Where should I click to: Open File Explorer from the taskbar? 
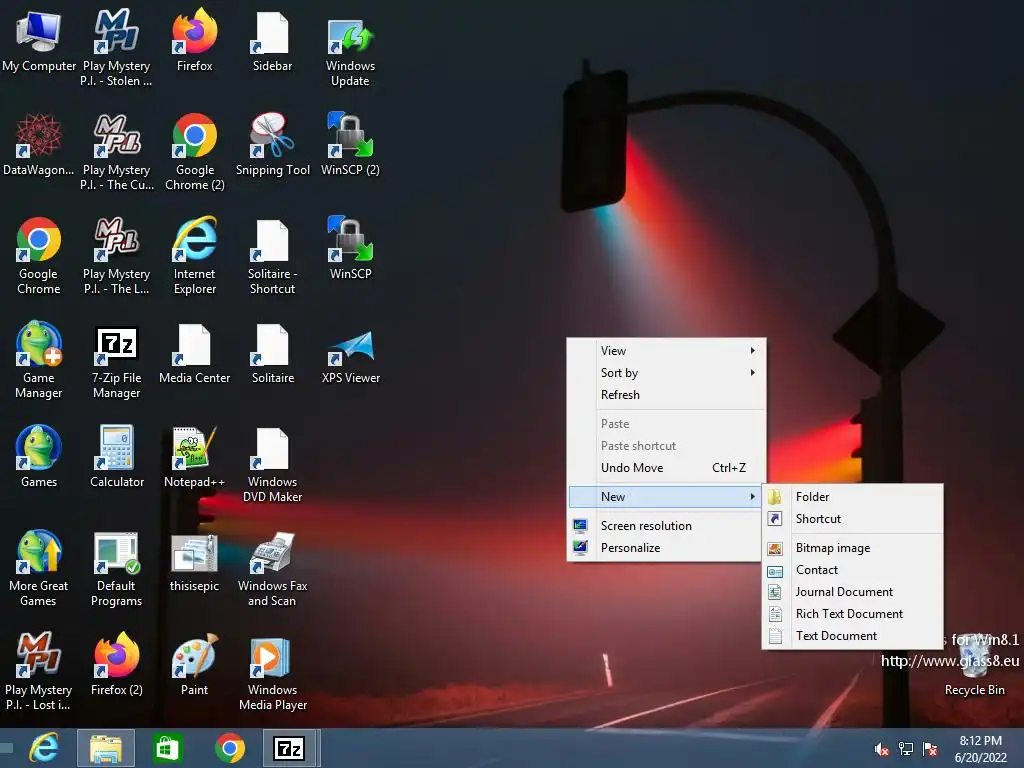pos(106,748)
